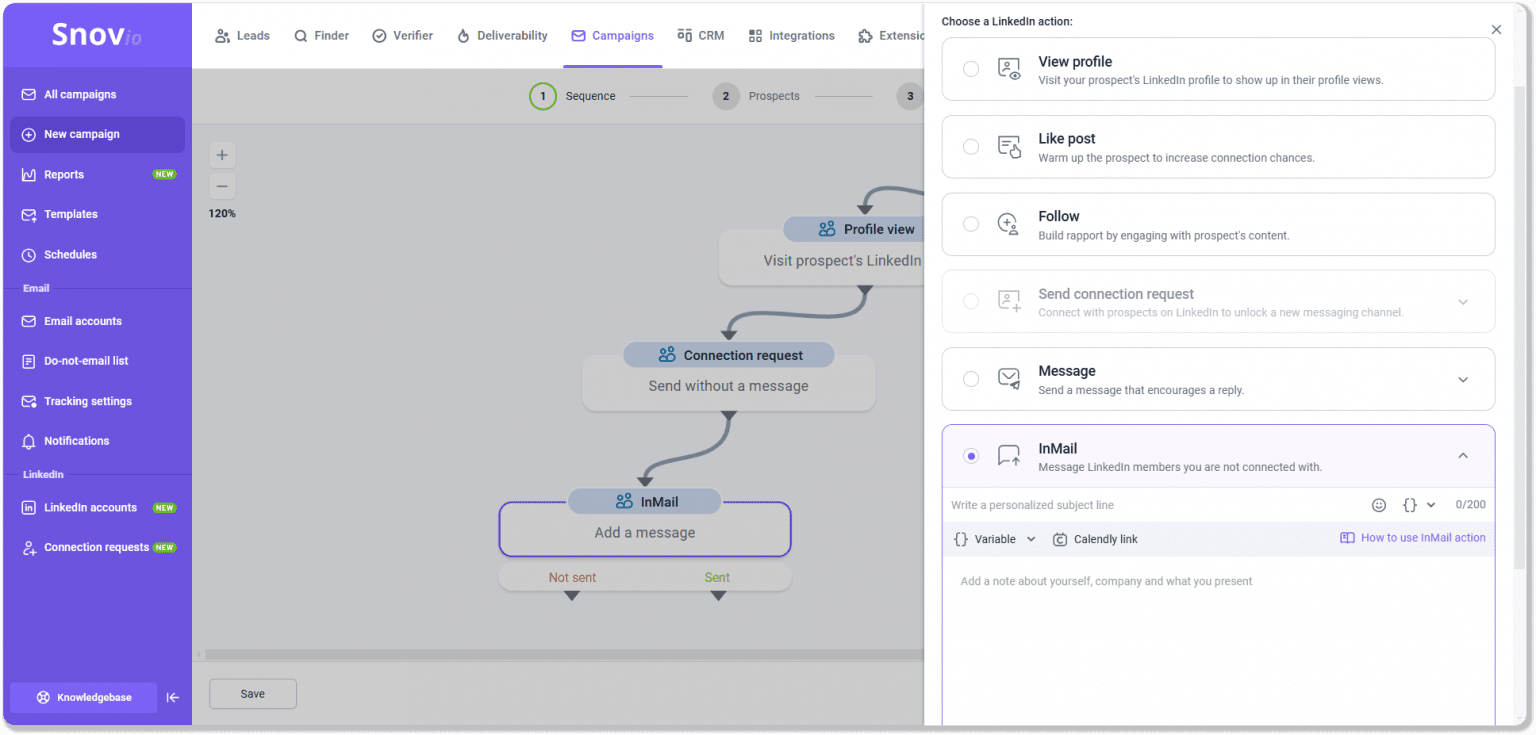The image size is (1536, 735).
Task: Switch to the Finder tab
Action: (x=321, y=35)
